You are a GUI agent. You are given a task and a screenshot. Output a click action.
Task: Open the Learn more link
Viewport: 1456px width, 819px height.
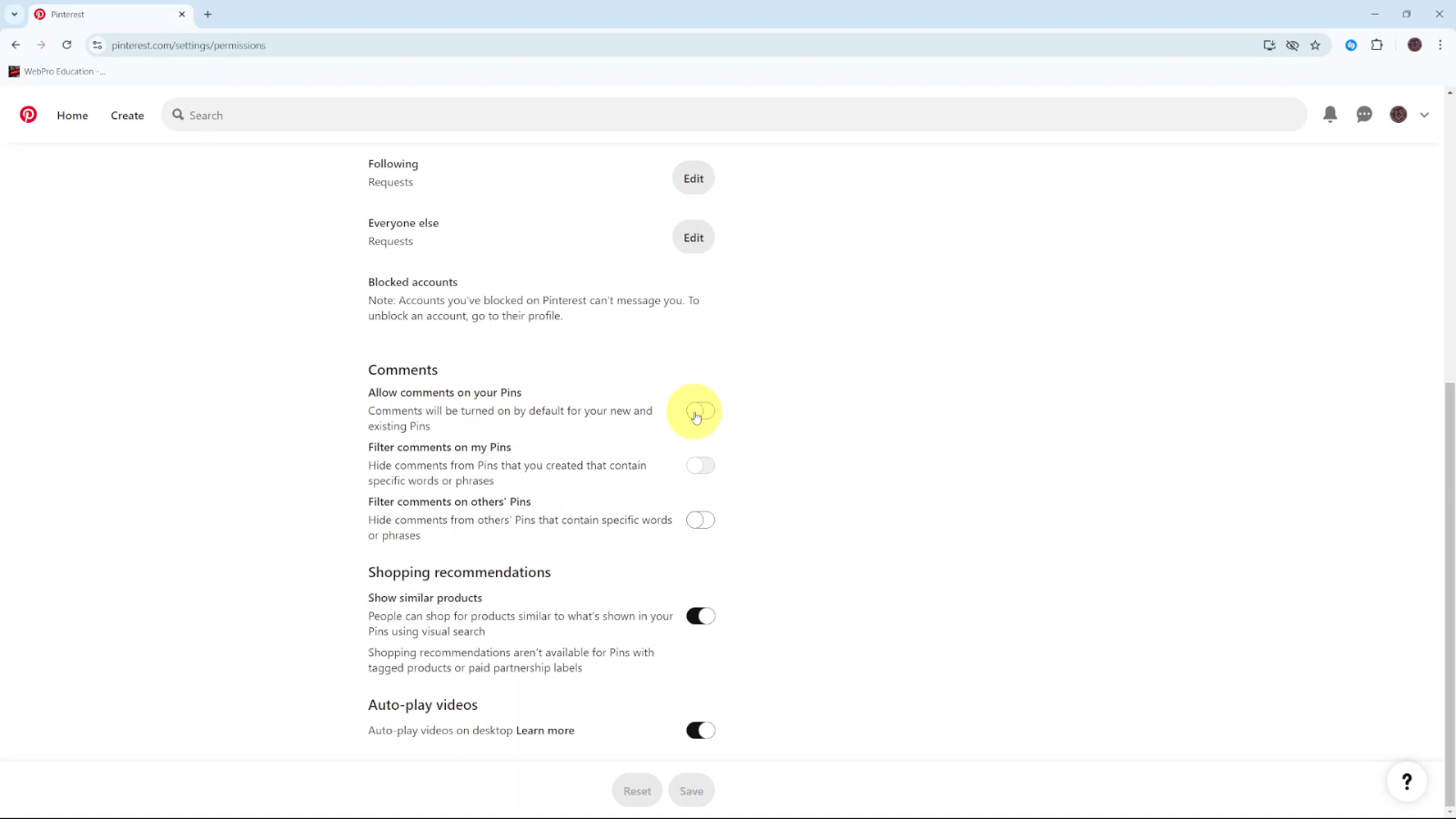(x=545, y=731)
